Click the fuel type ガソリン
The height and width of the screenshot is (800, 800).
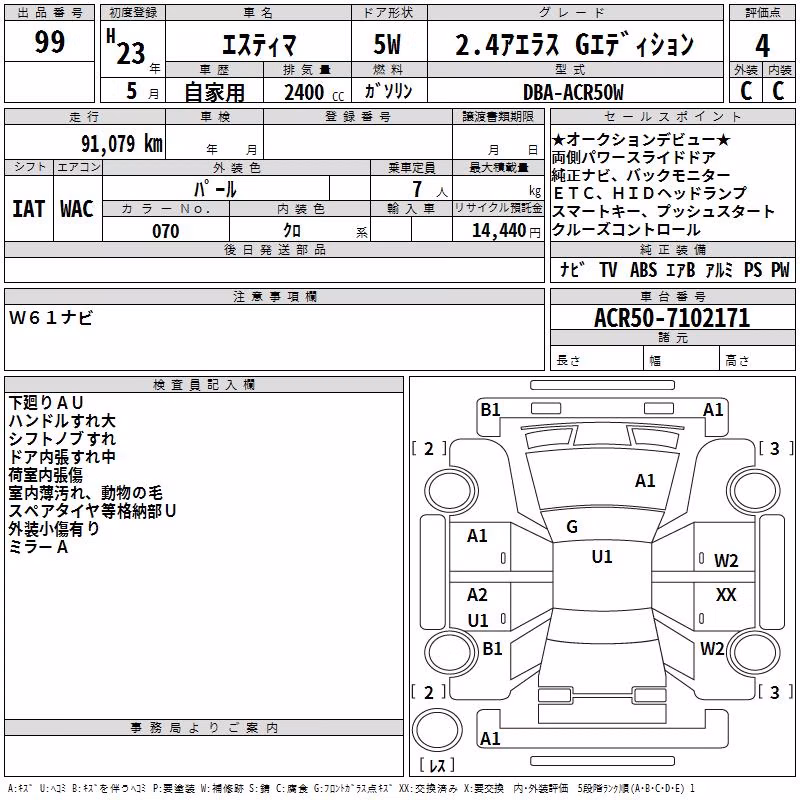pyautogui.click(x=388, y=91)
